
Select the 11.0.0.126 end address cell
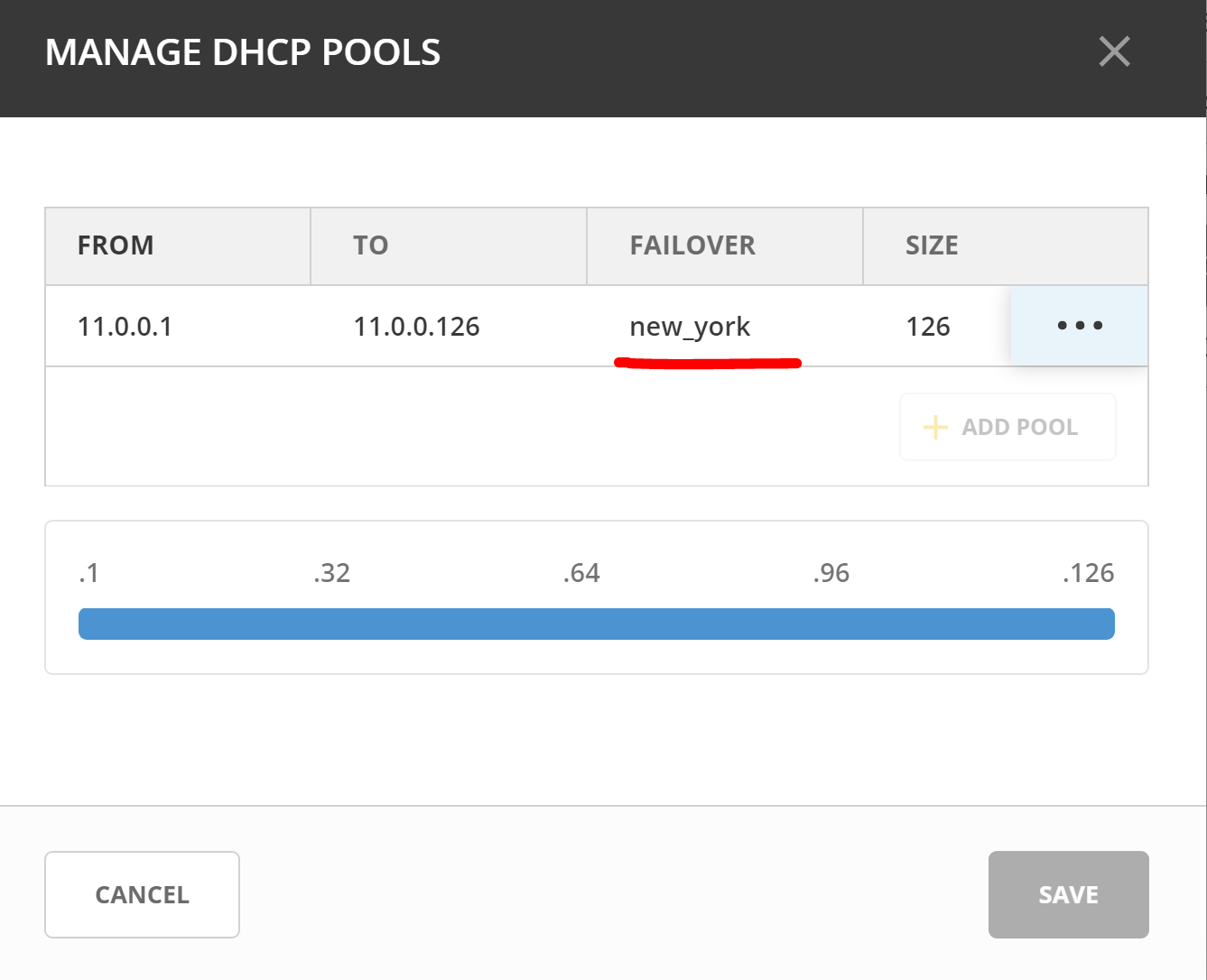click(416, 327)
